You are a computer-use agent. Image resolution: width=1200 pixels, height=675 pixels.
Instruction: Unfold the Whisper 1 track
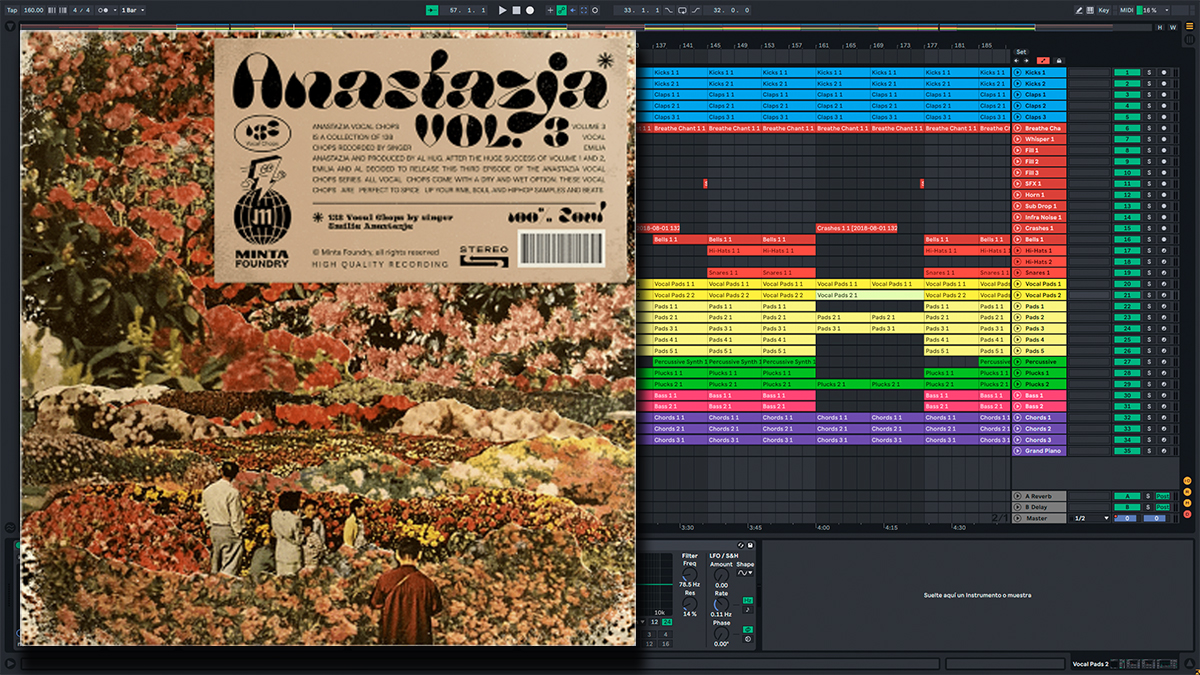tap(1018, 139)
